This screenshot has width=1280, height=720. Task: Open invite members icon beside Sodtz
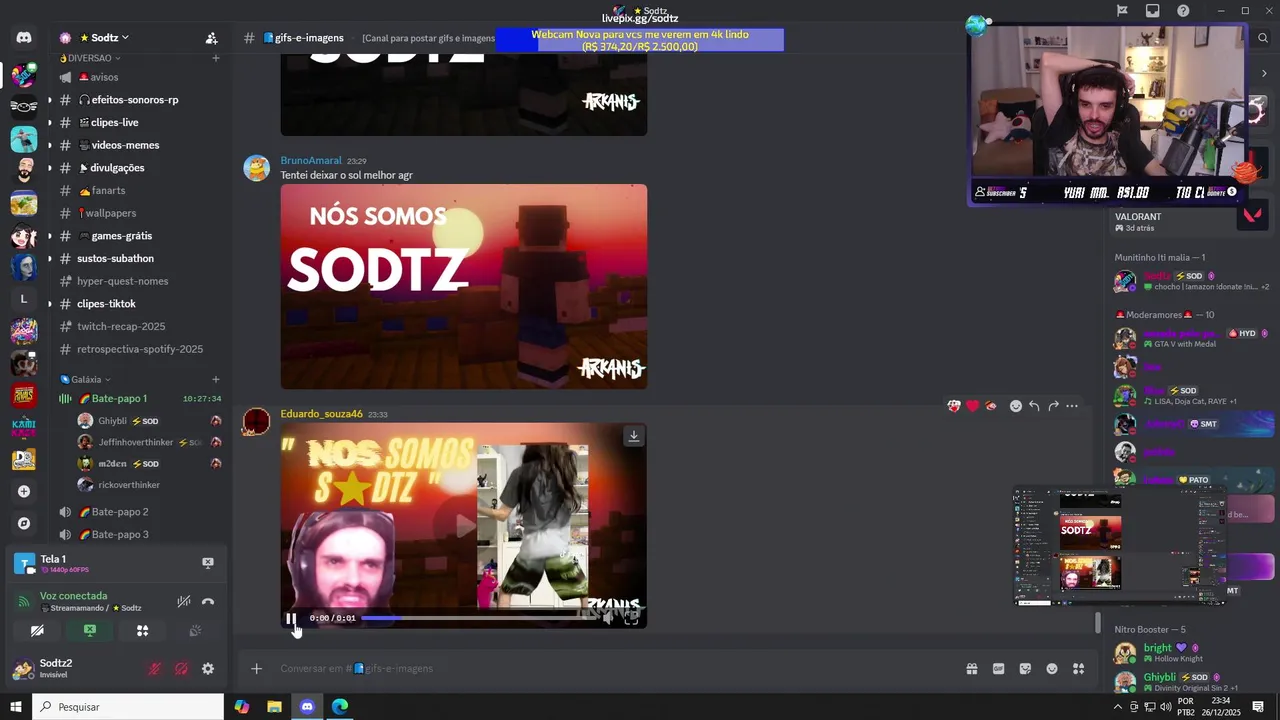tap(211, 38)
